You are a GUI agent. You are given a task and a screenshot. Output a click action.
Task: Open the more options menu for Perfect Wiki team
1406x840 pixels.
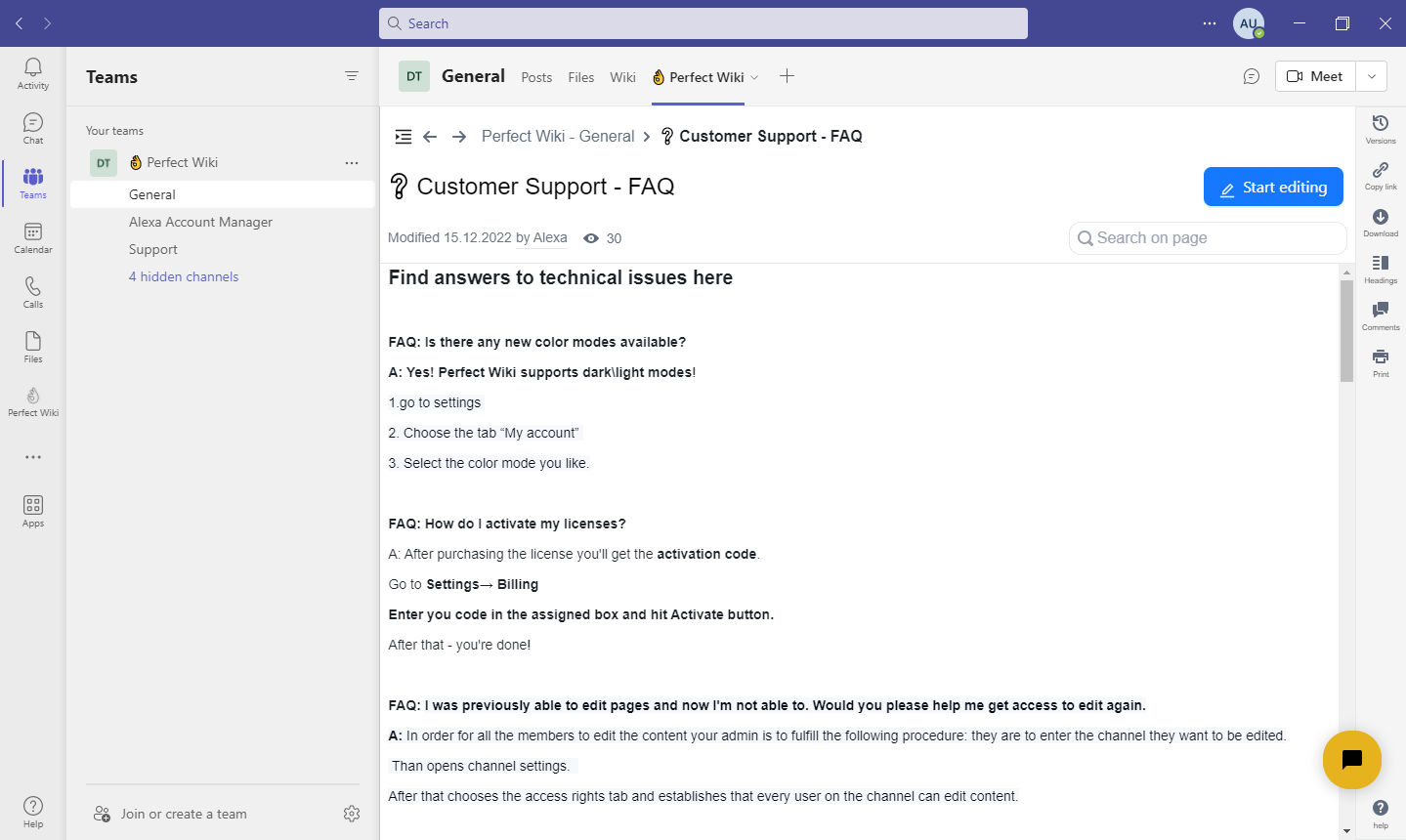click(351, 162)
